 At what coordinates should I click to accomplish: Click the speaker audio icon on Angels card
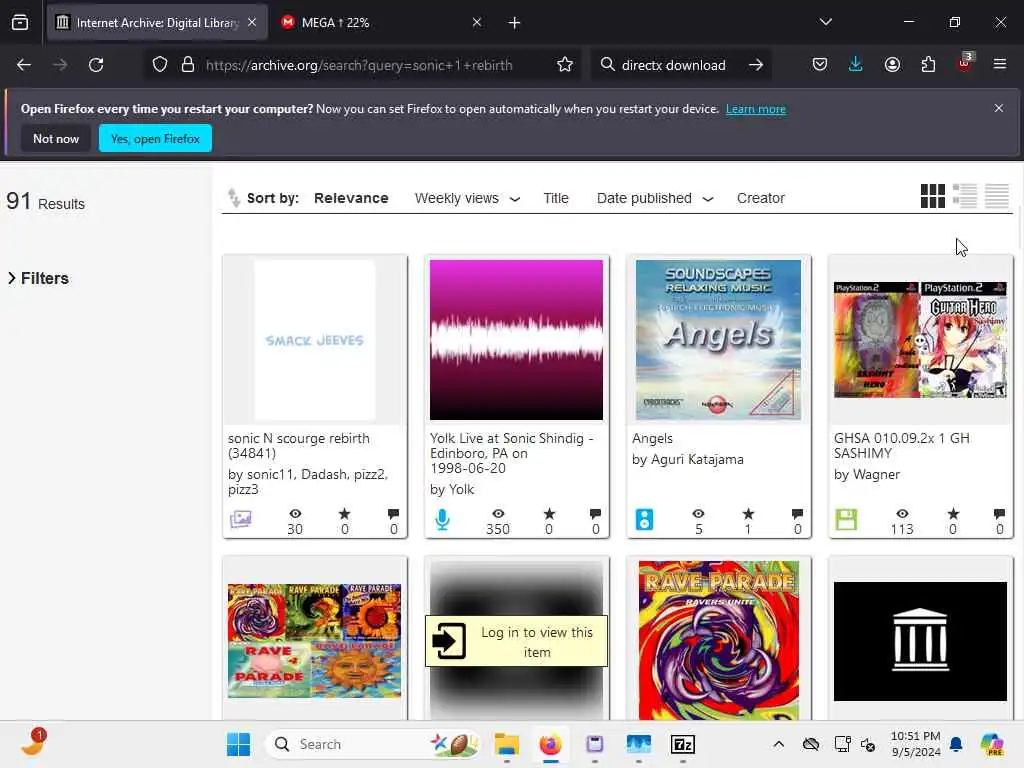(645, 520)
